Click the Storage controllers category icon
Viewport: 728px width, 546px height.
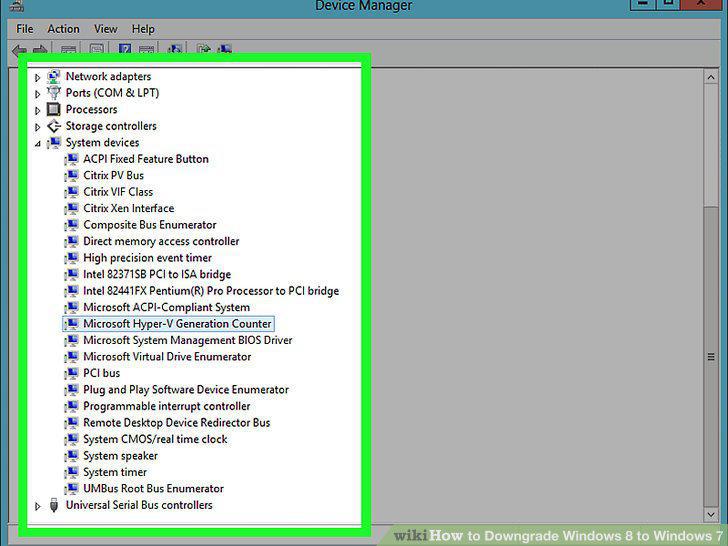pos(54,126)
